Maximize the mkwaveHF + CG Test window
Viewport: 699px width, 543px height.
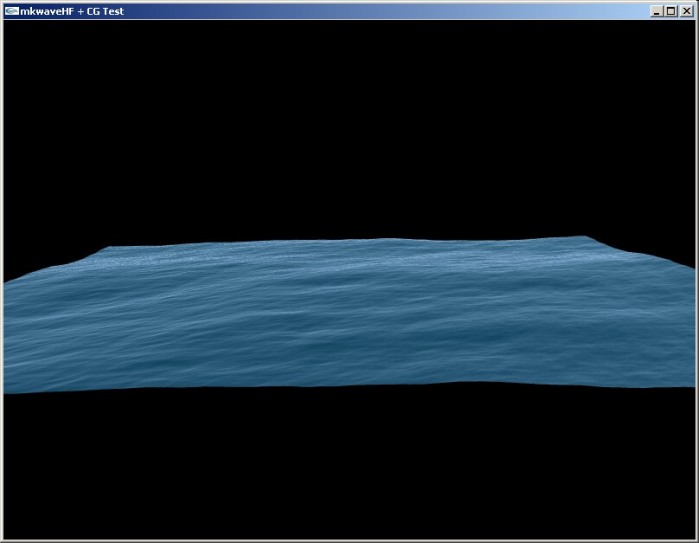671,10
